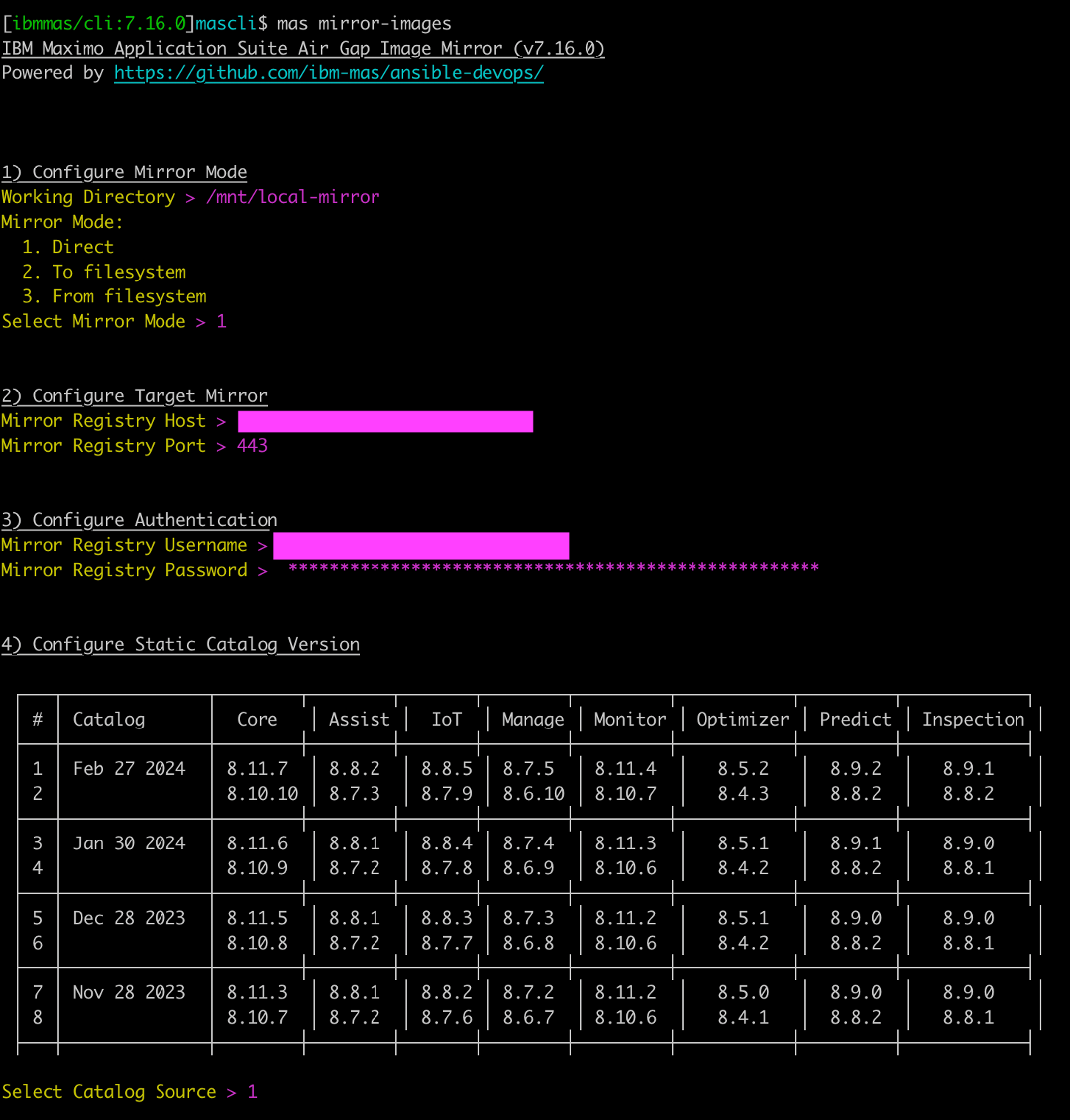
Task: Click the 'IoT' column header
Action: 447,720
